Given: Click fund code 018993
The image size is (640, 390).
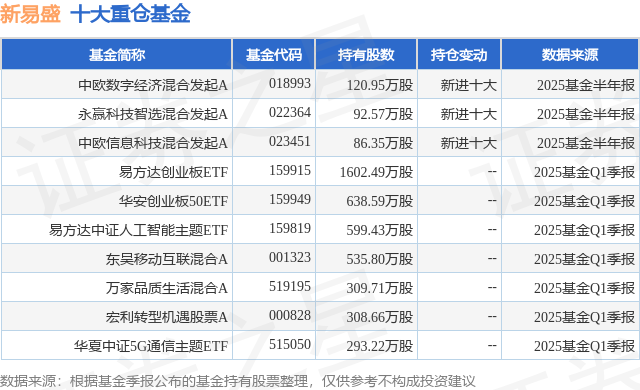Looking at the screenshot, I should (290, 84).
